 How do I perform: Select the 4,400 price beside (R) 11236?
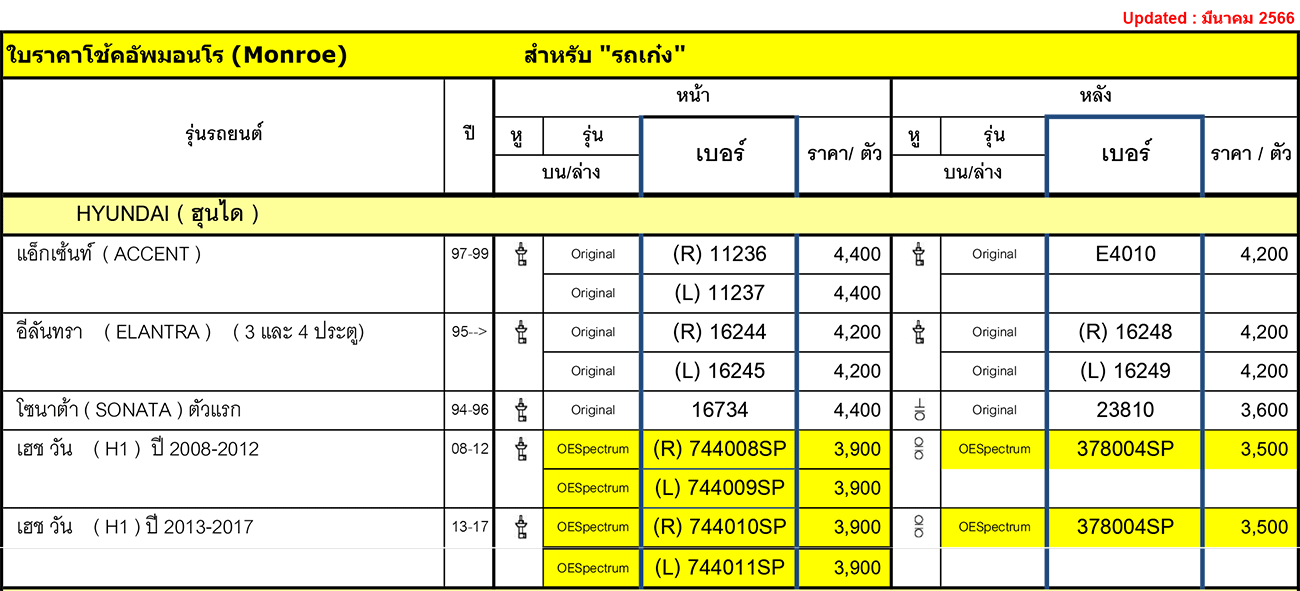[x=857, y=254]
